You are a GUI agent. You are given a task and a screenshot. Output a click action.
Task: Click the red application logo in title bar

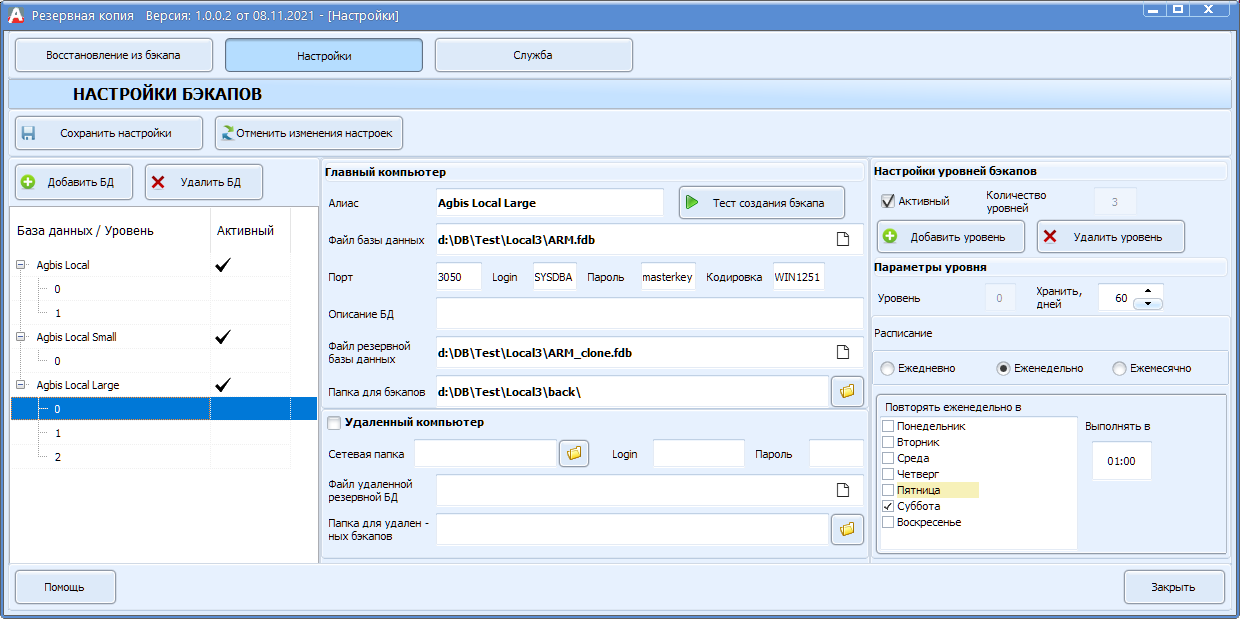tap(15, 15)
